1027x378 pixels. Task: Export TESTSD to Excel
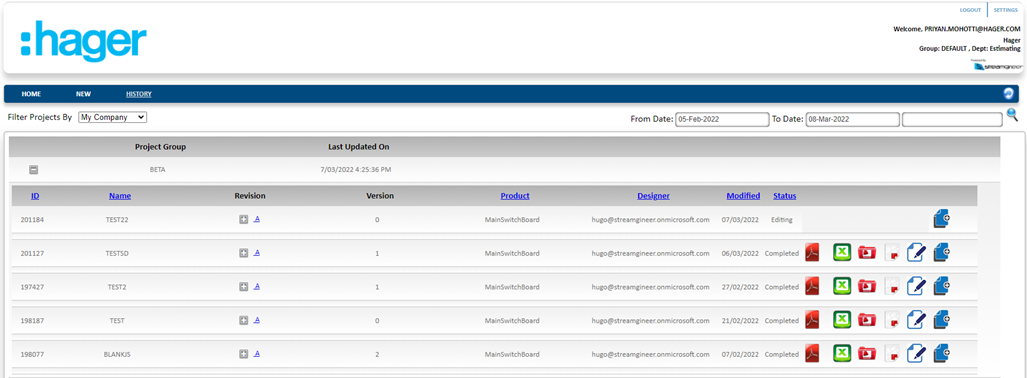click(842, 252)
